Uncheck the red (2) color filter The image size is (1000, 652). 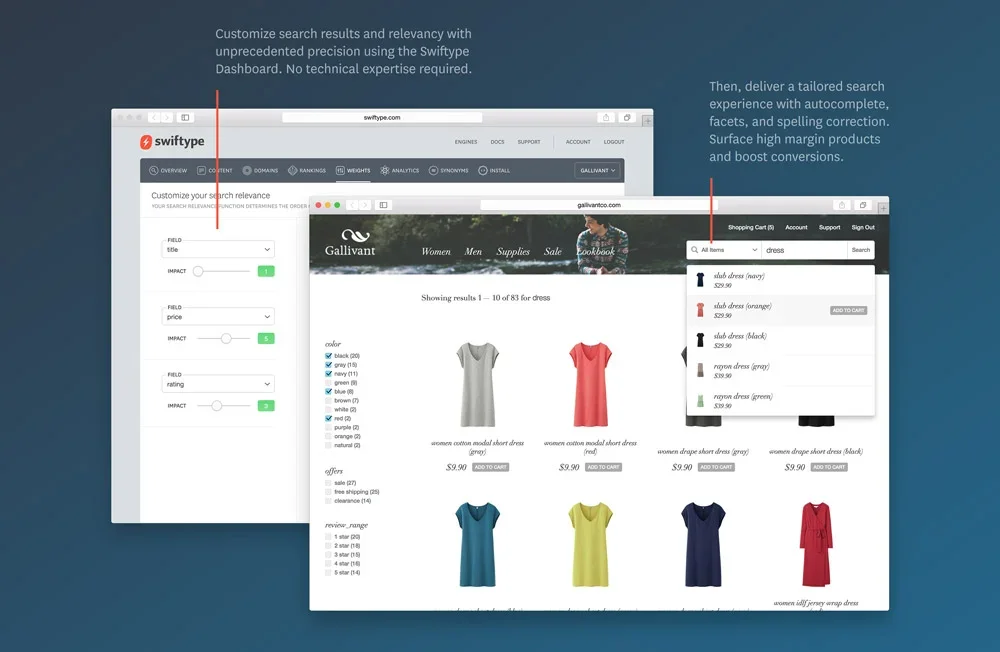coord(328,419)
